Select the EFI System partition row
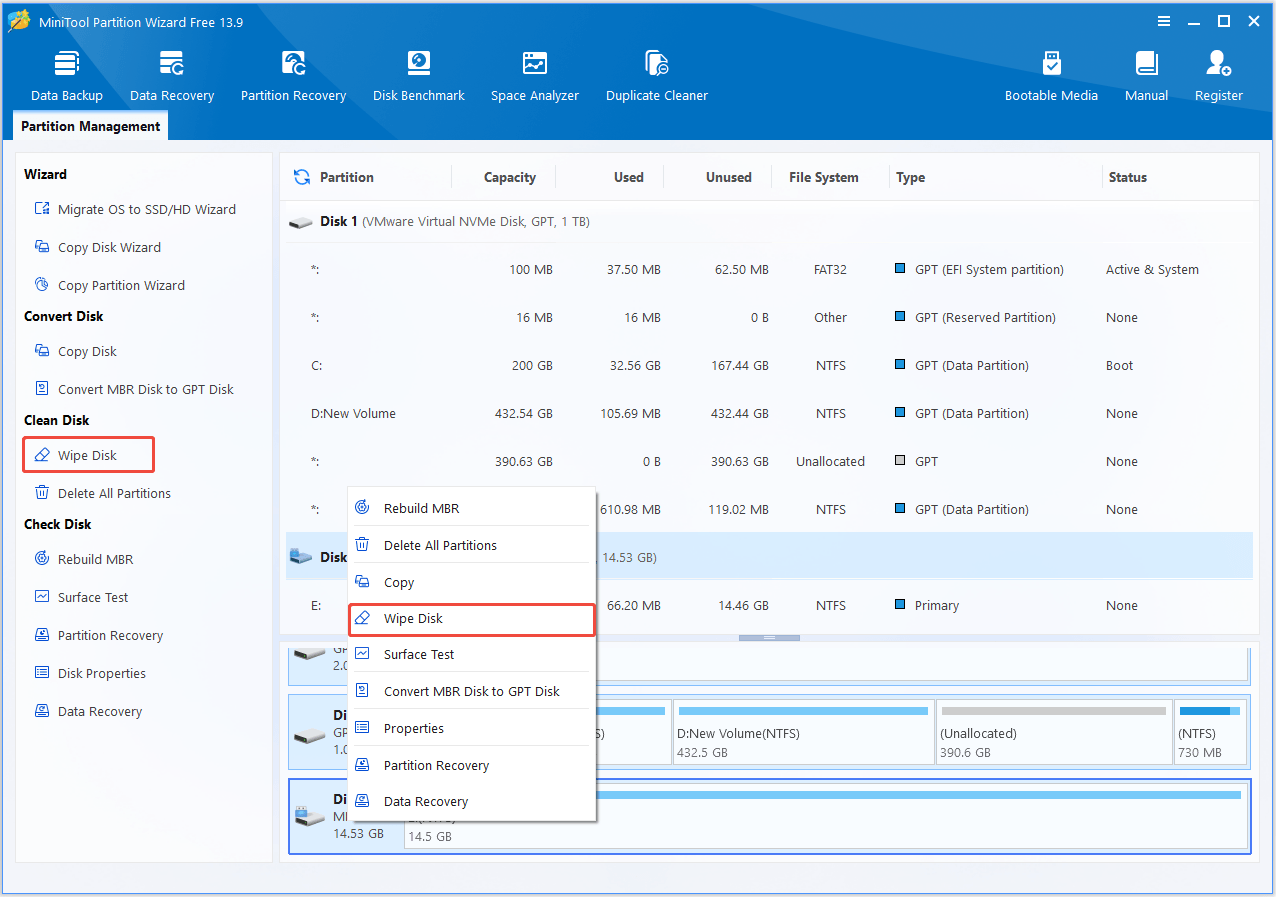 click(x=769, y=269)
